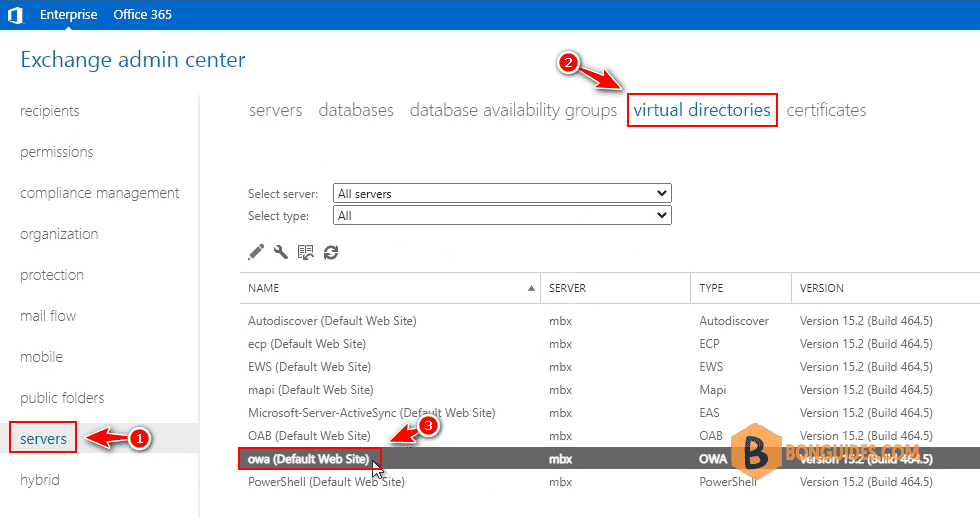Switch to virtual directories tab
980x517 pixels.
click(702, 110)
